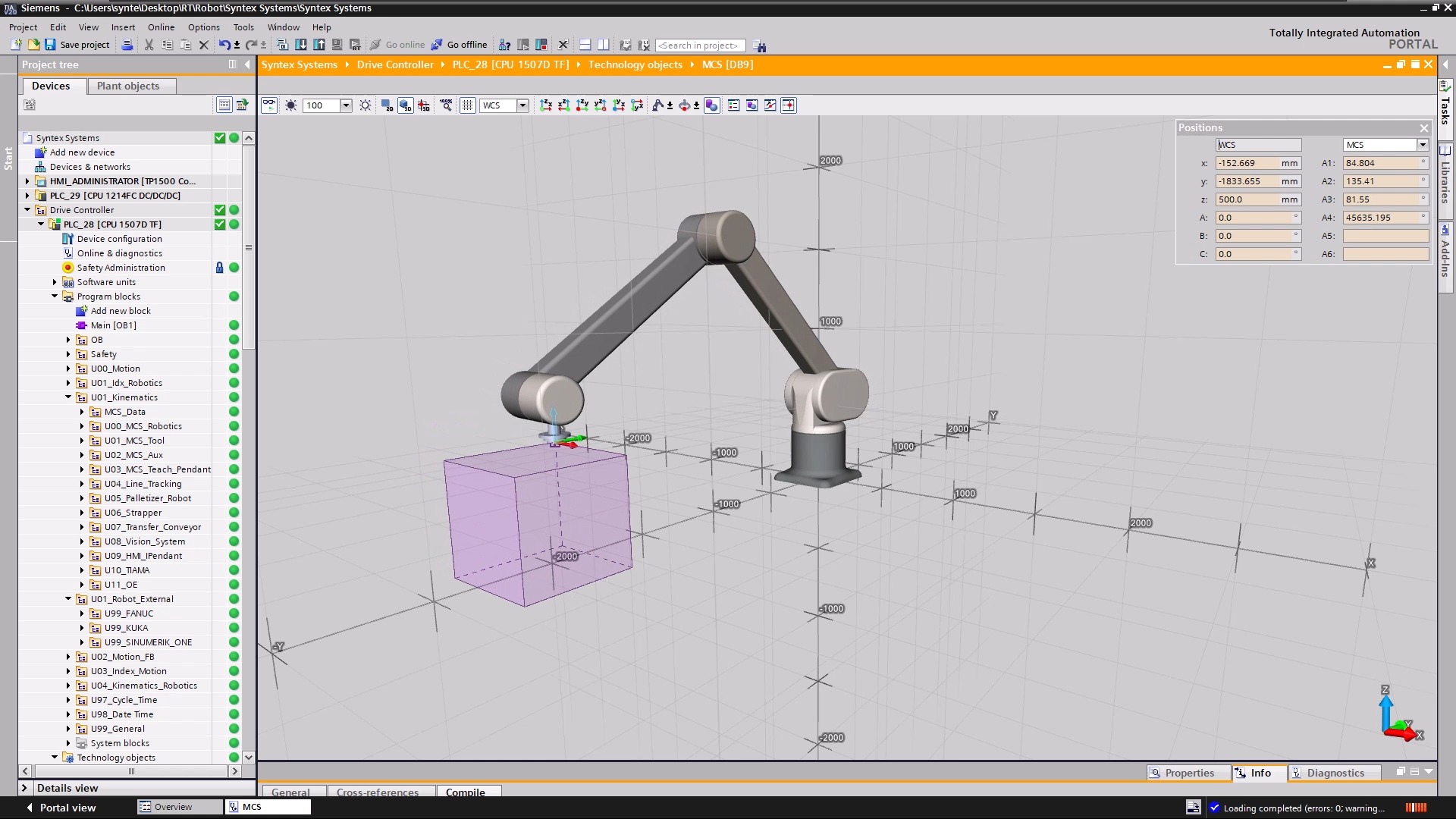Screen dimensions: 1456x819
Task: Set view to YX plane icon
Action: (x=618, y=105)
